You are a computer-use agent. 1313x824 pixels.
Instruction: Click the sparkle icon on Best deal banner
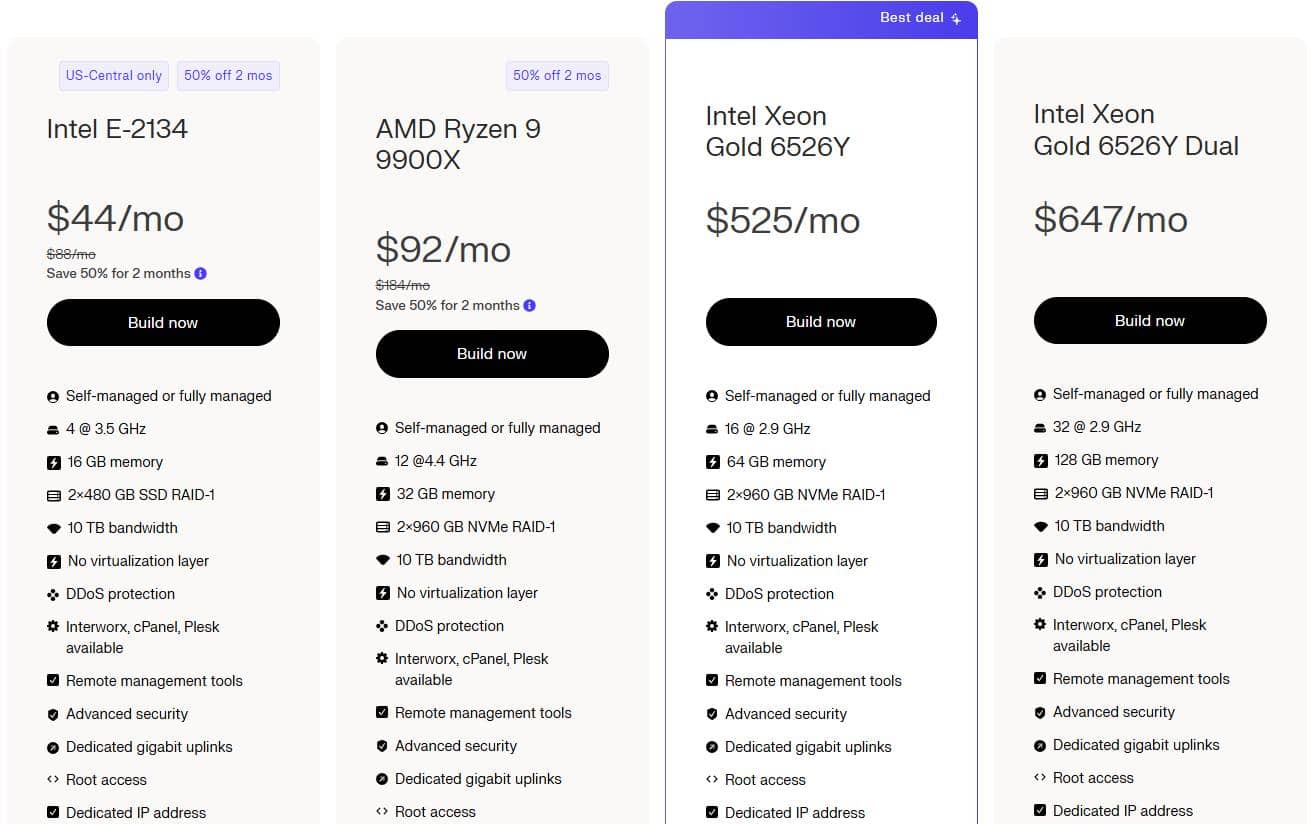point(956,19)
